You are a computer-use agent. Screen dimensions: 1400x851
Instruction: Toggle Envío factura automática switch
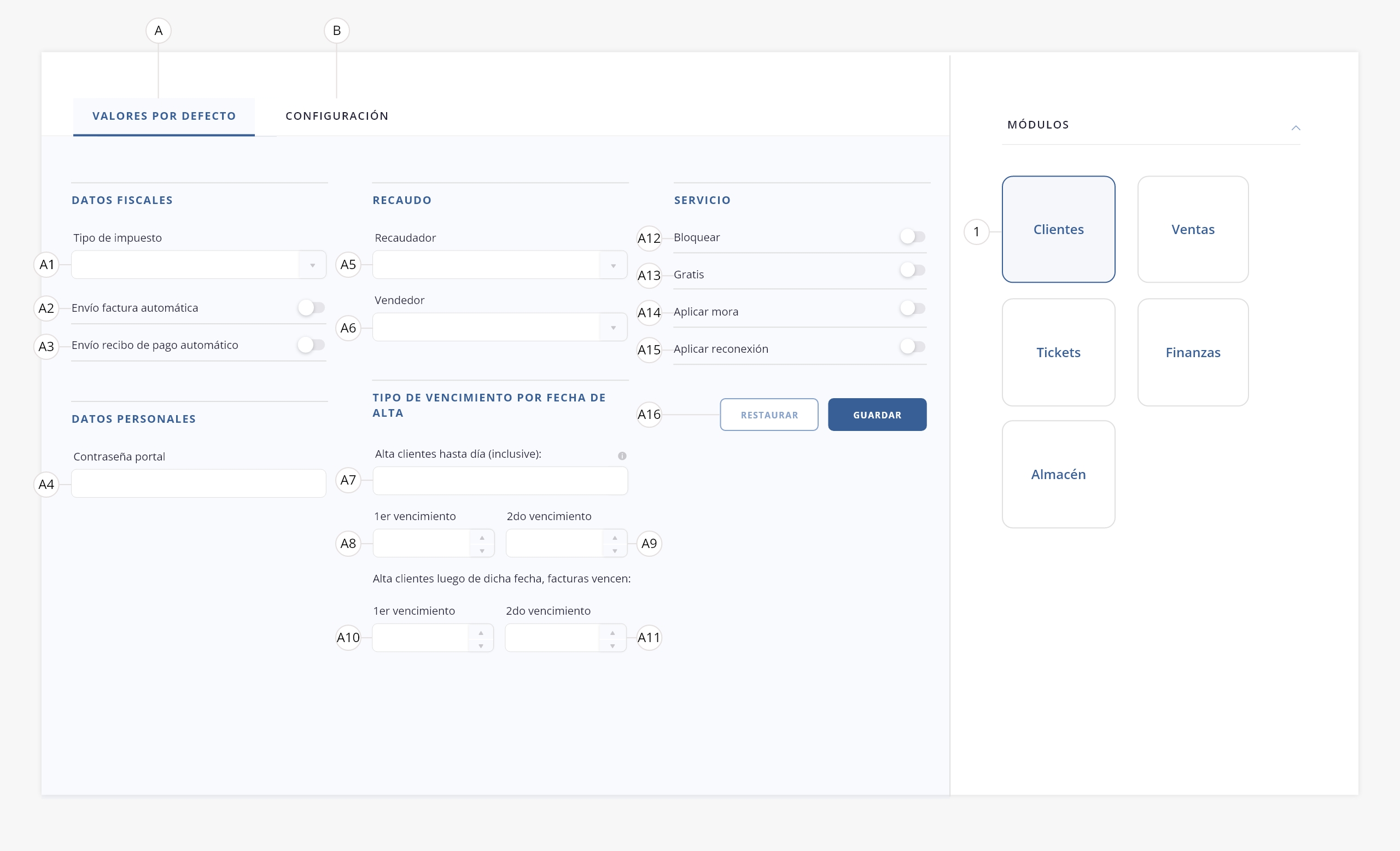click(311, 308)
